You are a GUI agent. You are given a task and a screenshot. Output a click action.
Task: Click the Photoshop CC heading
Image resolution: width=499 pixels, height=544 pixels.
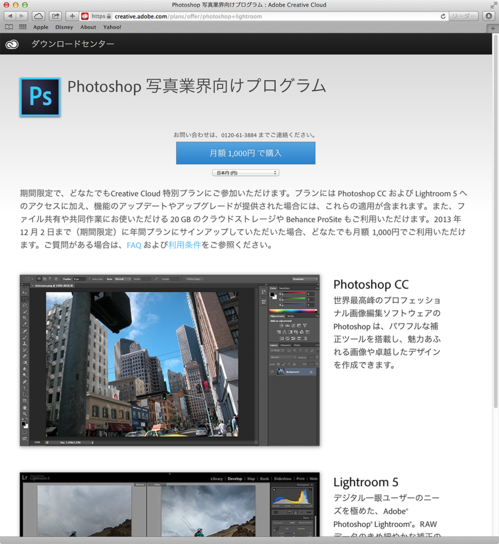tap(371, 284)
